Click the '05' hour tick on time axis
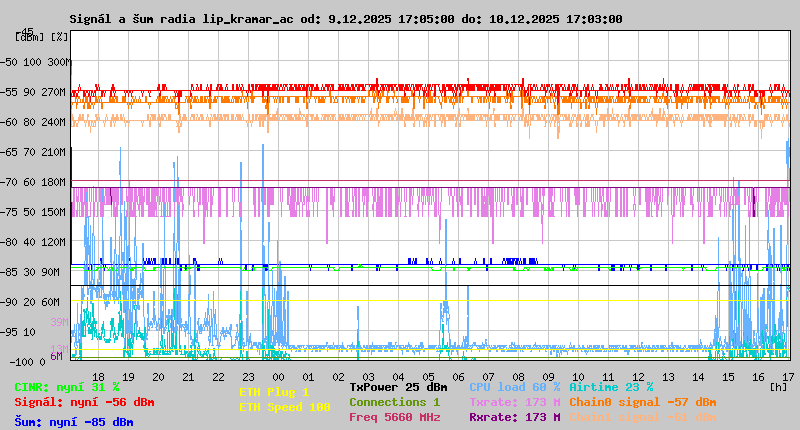The image size is (800, 430). (x=429, y=377)
